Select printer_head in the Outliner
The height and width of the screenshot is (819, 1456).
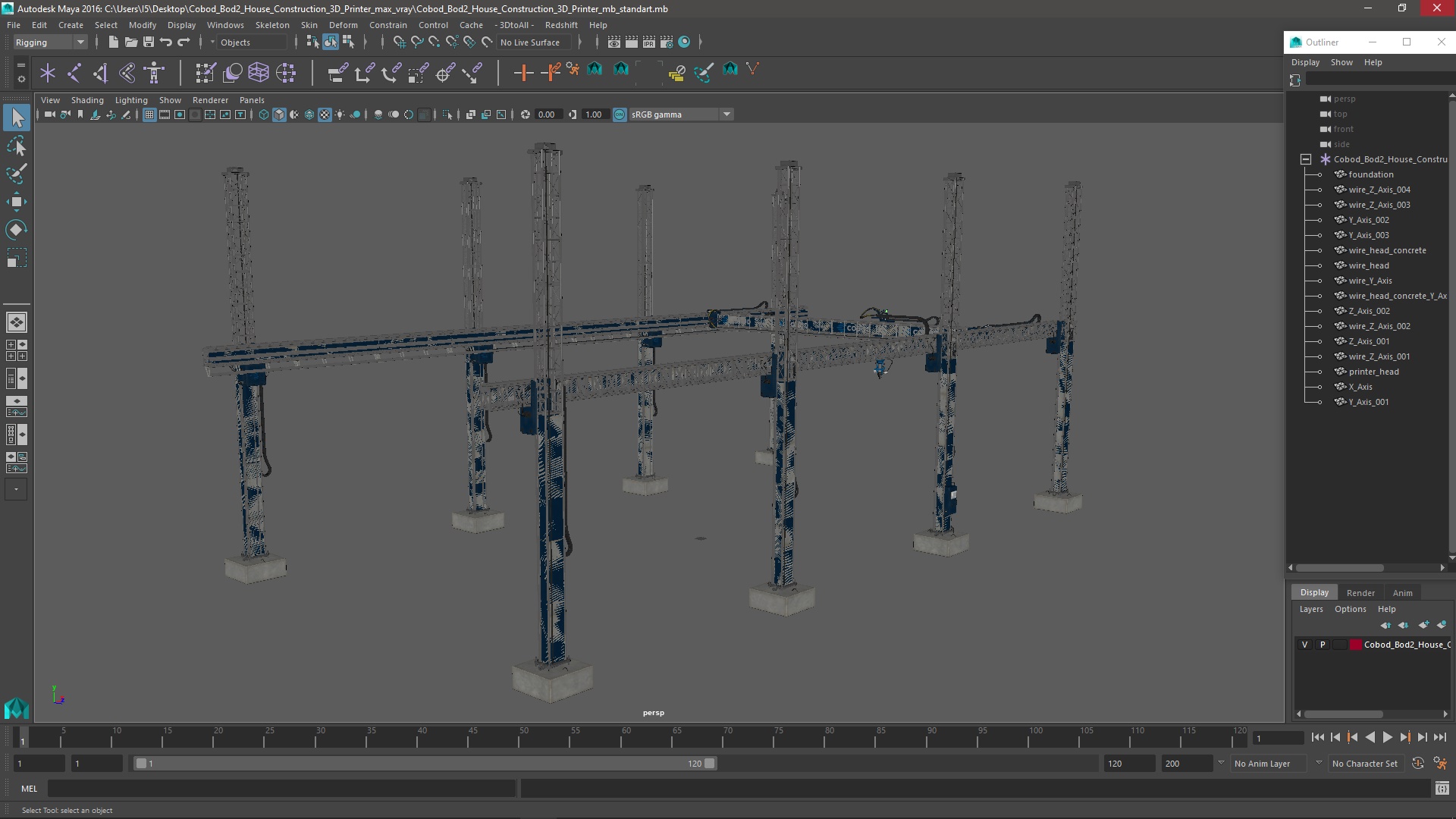(1373, 372)
